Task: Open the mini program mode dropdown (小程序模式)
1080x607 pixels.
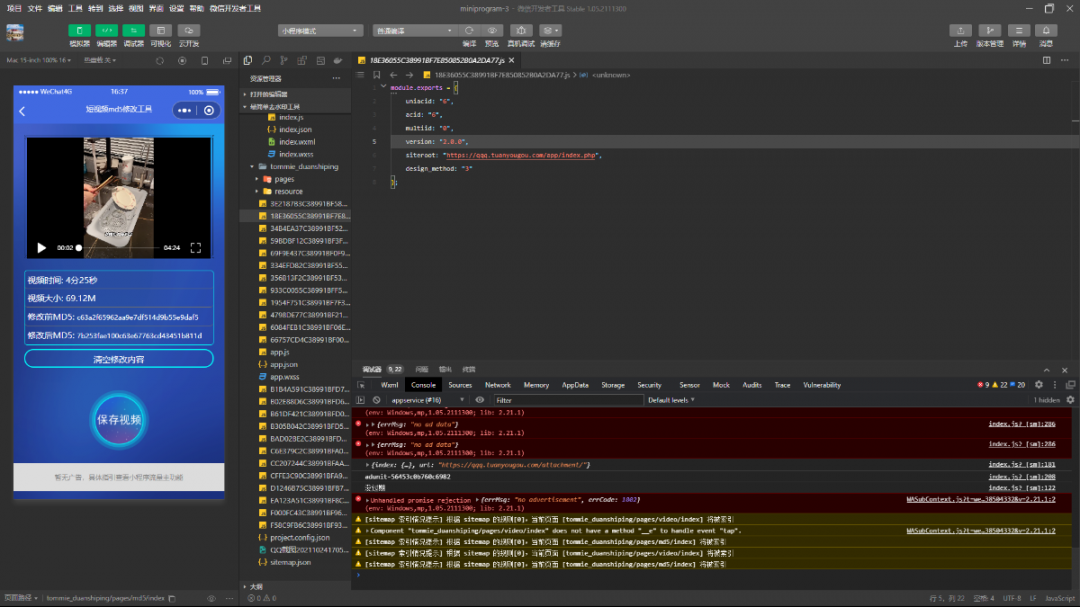Action: pos(320,30)
